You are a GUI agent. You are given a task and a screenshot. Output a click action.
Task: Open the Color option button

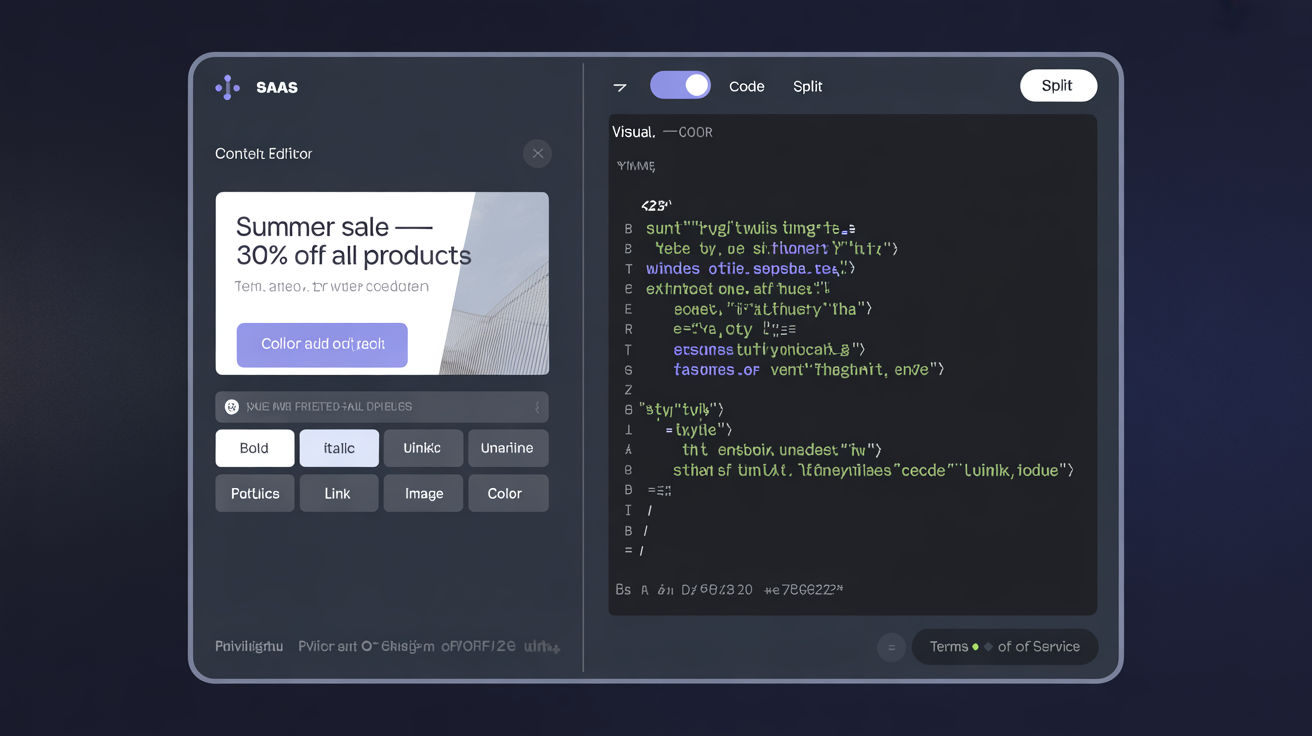pos(507,493)
